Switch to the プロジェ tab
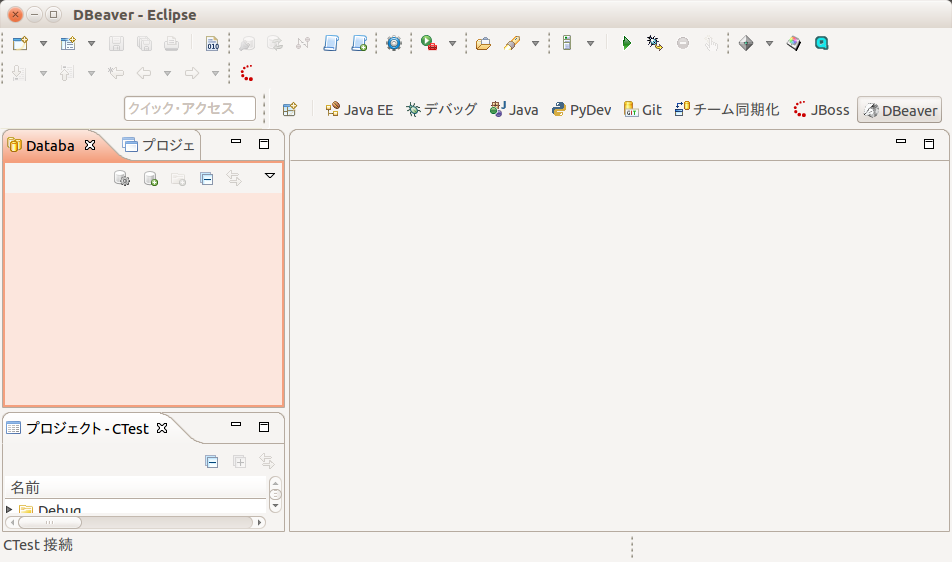The height and width of the screenshot is (562, 952). pos(159,145)
